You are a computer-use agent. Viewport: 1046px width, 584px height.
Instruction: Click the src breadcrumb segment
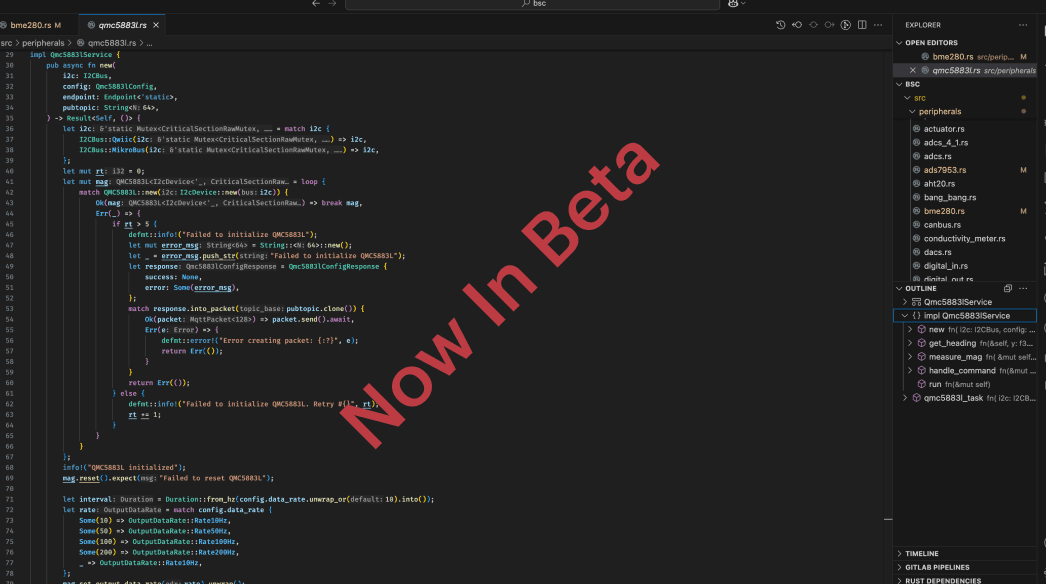[7, 43]
